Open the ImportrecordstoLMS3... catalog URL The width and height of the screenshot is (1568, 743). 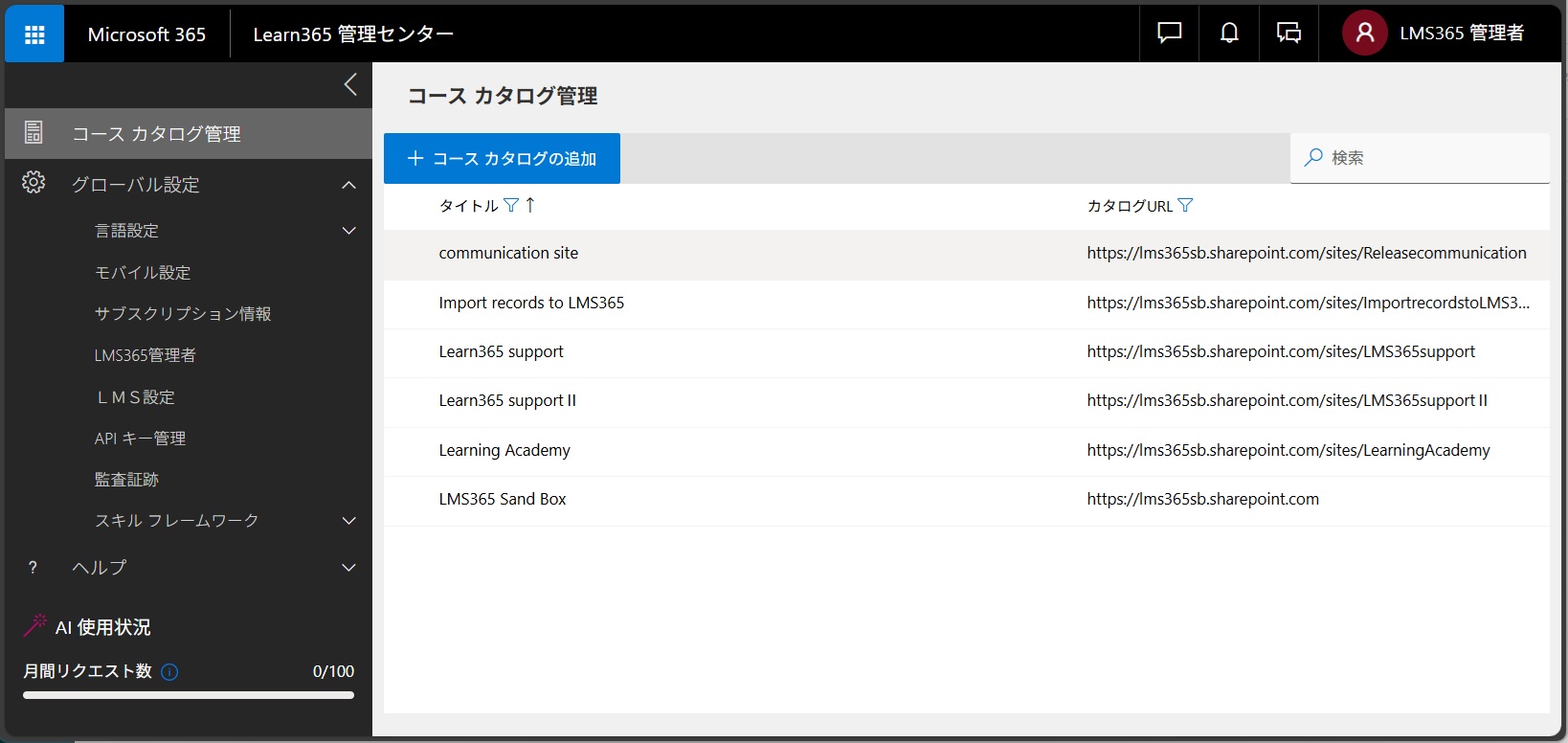[x=1308, y=303]
